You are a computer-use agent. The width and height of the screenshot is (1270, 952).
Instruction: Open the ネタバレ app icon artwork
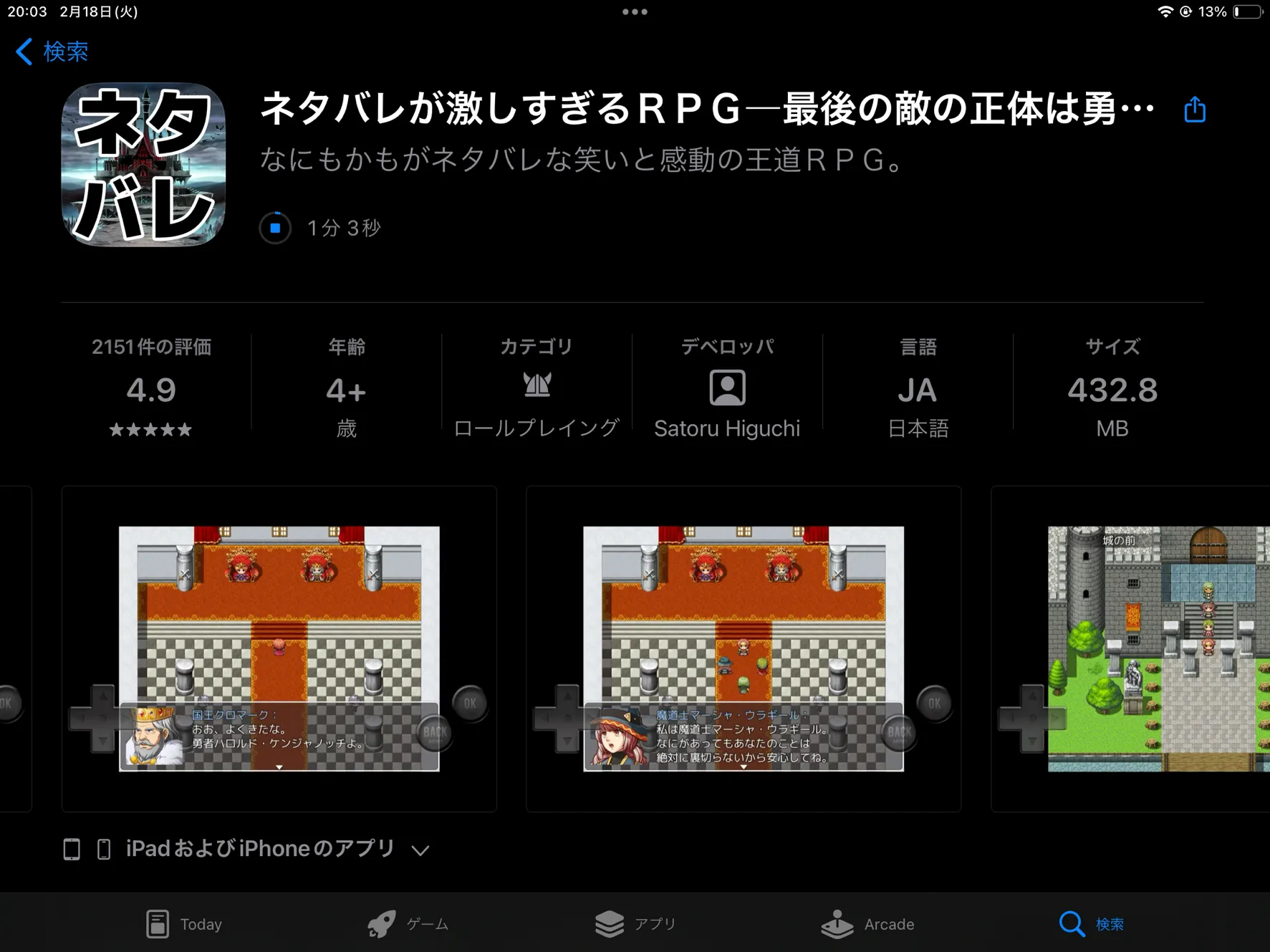point(143,165)
